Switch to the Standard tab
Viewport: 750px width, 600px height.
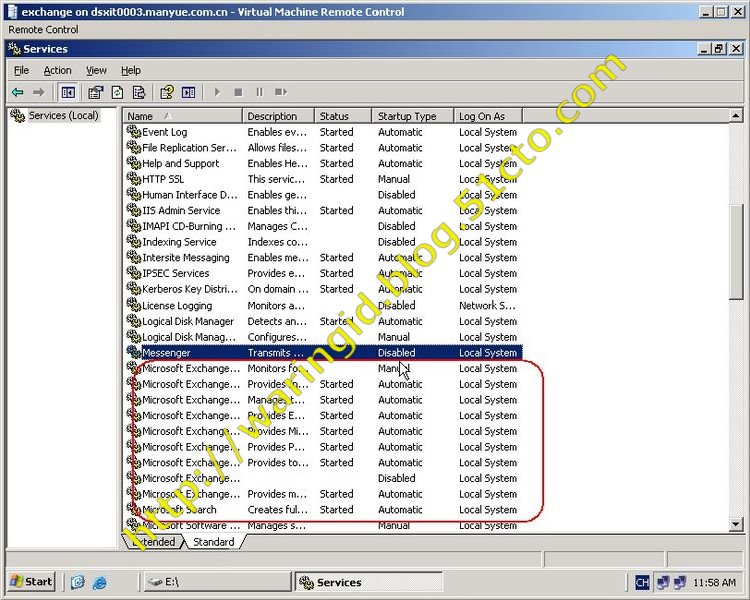pos(213,542)
